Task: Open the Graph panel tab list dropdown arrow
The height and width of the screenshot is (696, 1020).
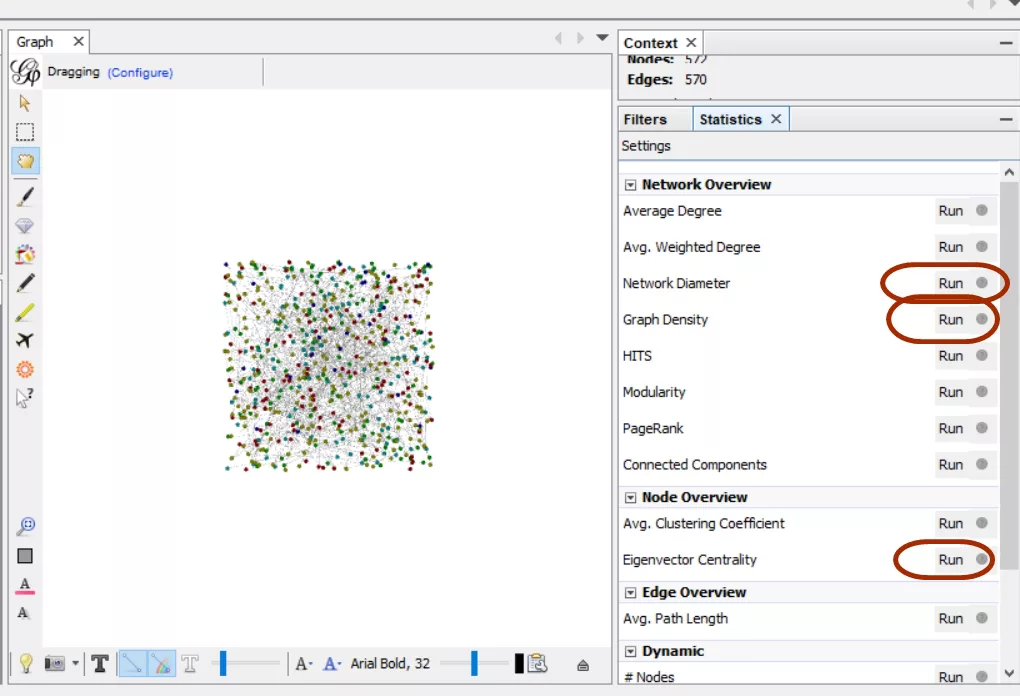Action: coord(602,38)
